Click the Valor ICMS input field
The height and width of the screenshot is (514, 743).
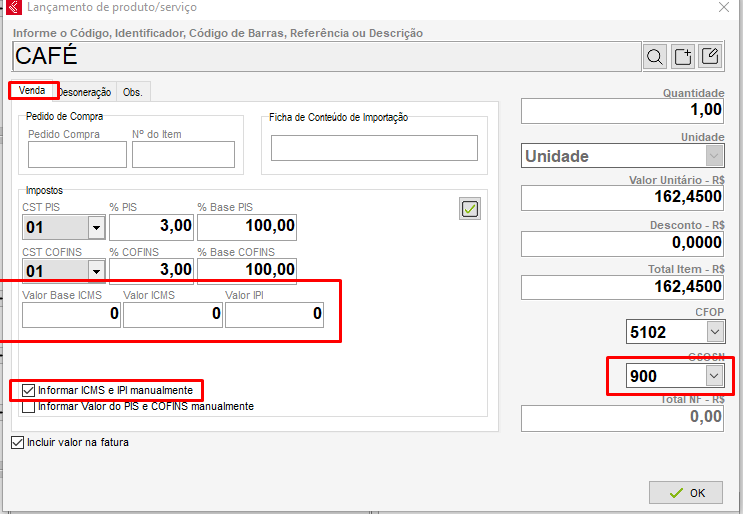point(173,315)
